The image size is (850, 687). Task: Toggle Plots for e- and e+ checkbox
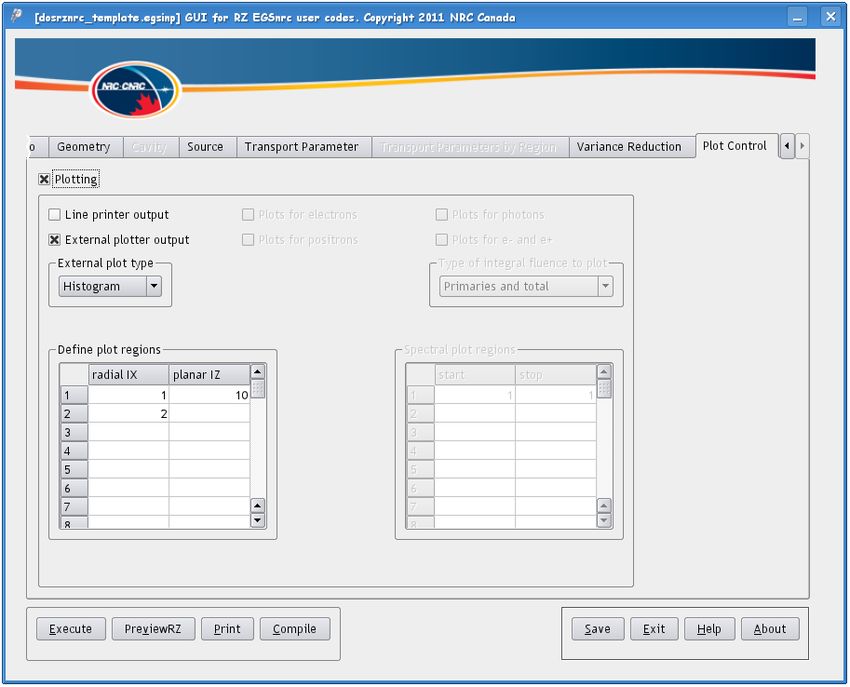(x=442, y=240)
